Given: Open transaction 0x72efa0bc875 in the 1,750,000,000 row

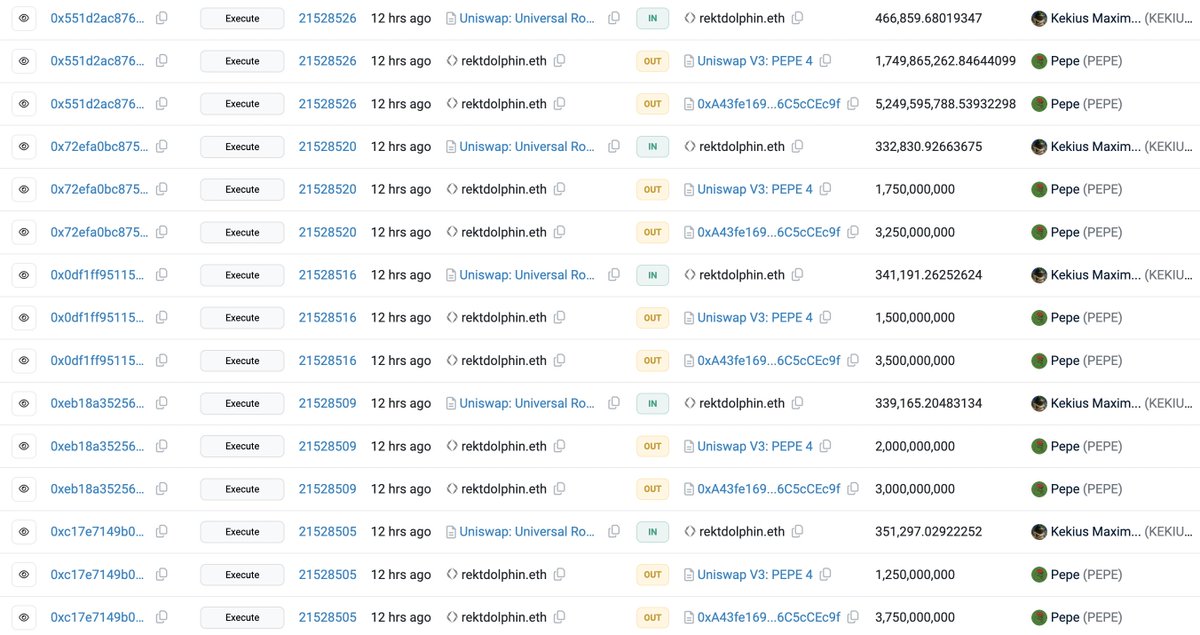Looking at the screenshot, I should (x=99, y=189).
